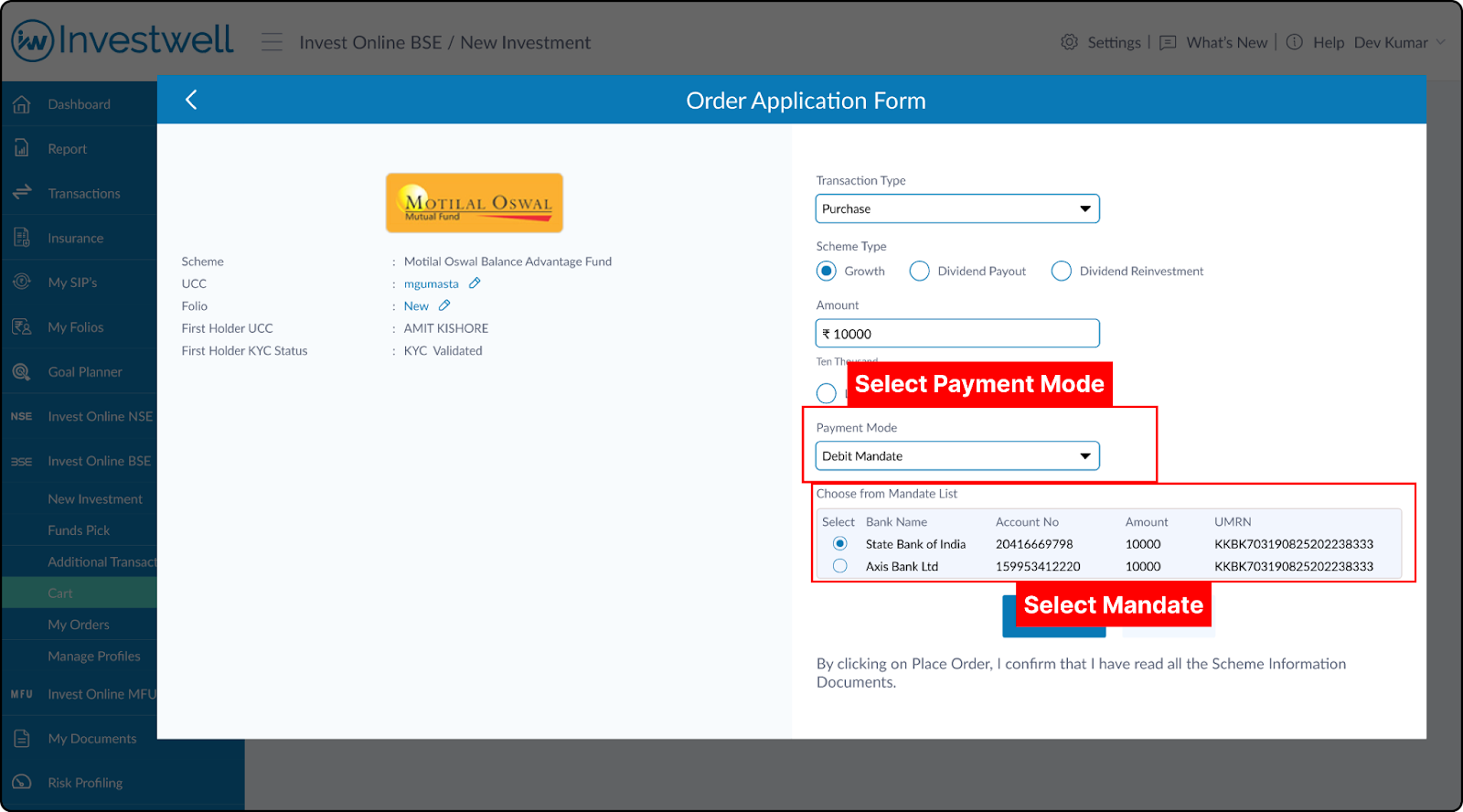
Task: Open the Cart submenu item
Action: 60,593
